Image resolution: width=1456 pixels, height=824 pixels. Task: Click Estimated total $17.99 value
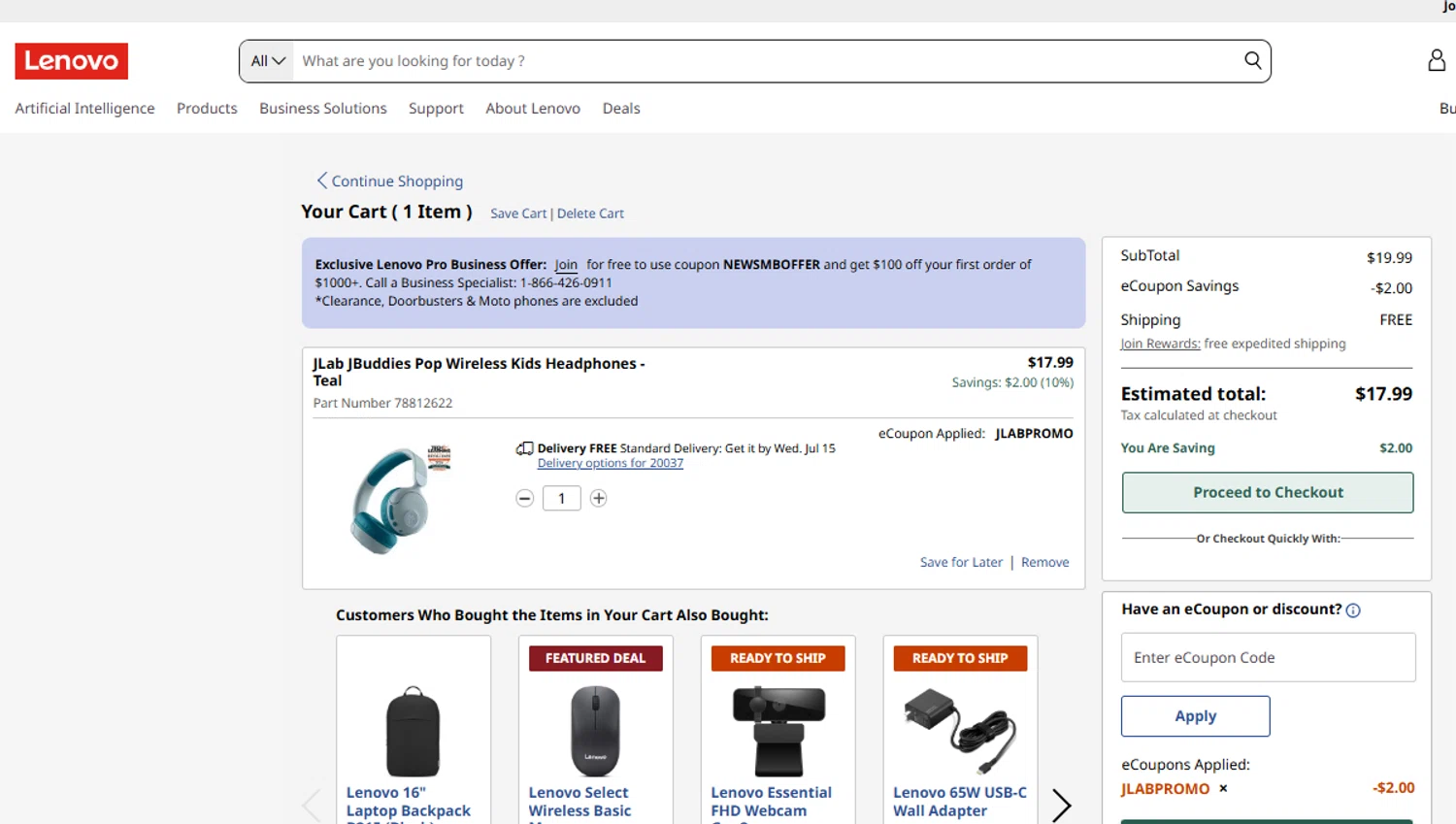click(x=1383, y=394)
